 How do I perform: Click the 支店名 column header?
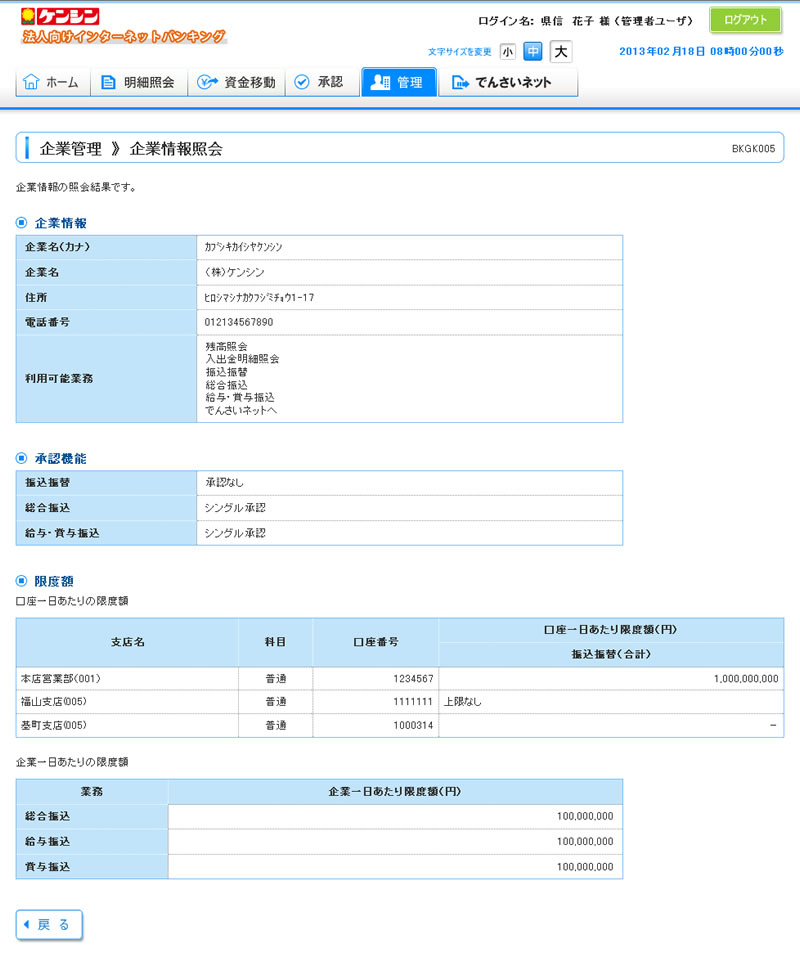coord(127,642)
